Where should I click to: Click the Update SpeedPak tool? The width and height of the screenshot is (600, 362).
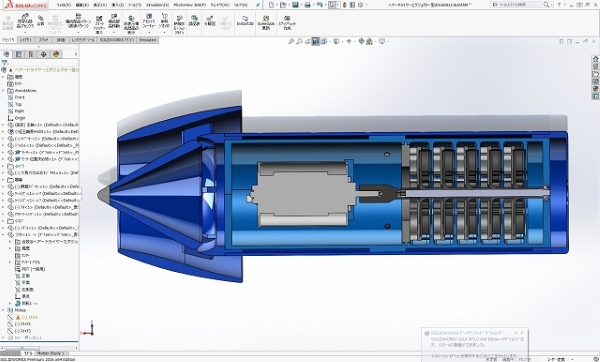click(266, 23)
